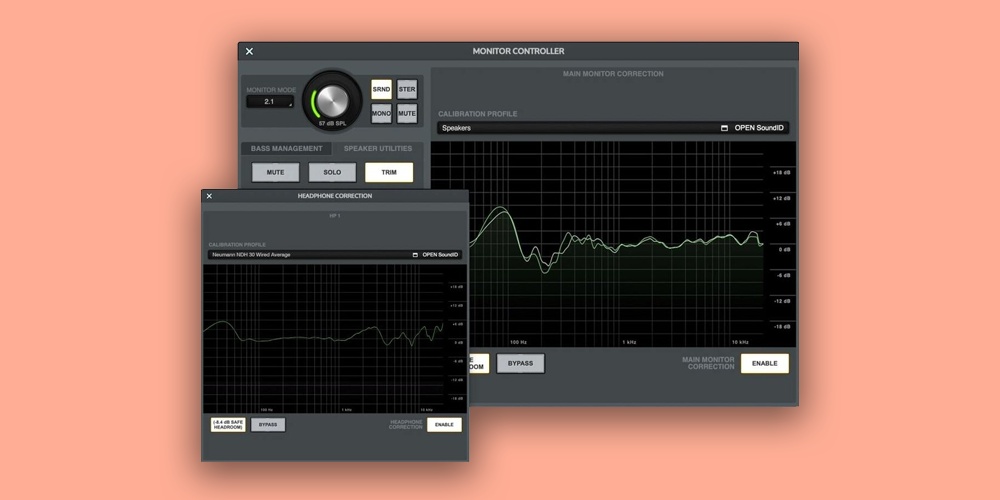Close the Headphone Correction window

pyautogui.click(x=209, y=196)
